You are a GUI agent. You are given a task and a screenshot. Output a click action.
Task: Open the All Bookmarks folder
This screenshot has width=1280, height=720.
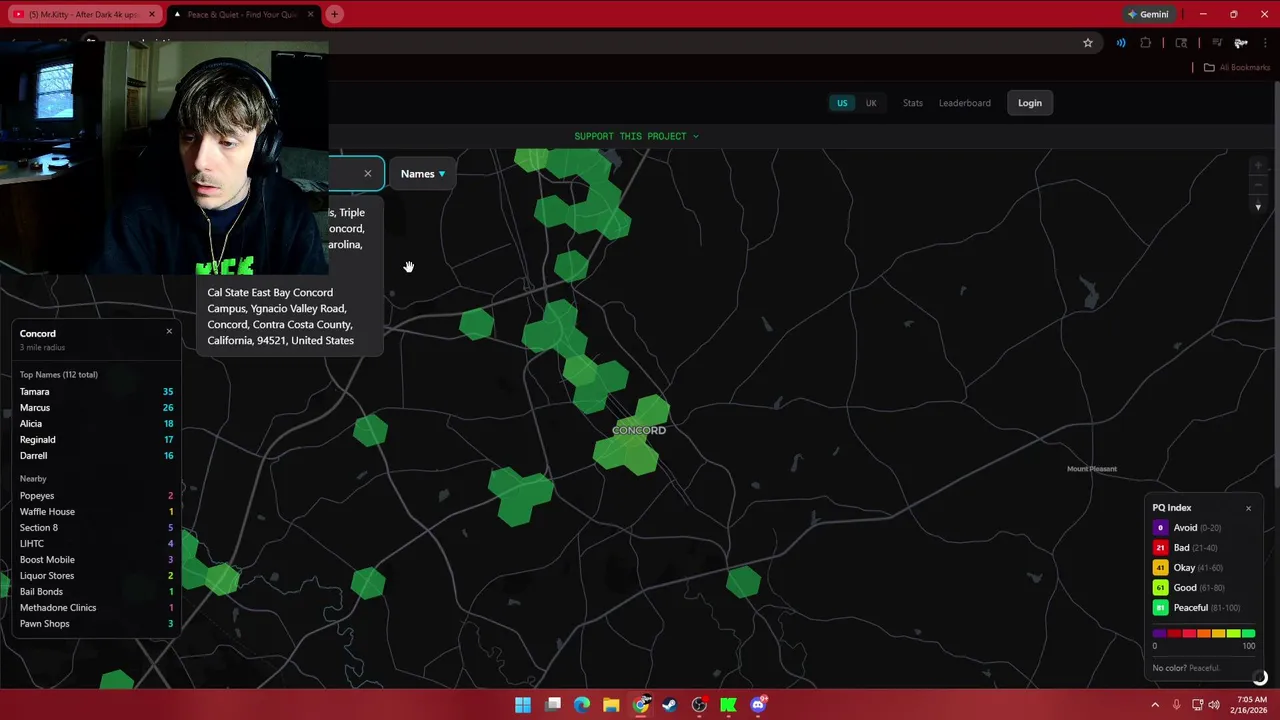coord(1236,67)
